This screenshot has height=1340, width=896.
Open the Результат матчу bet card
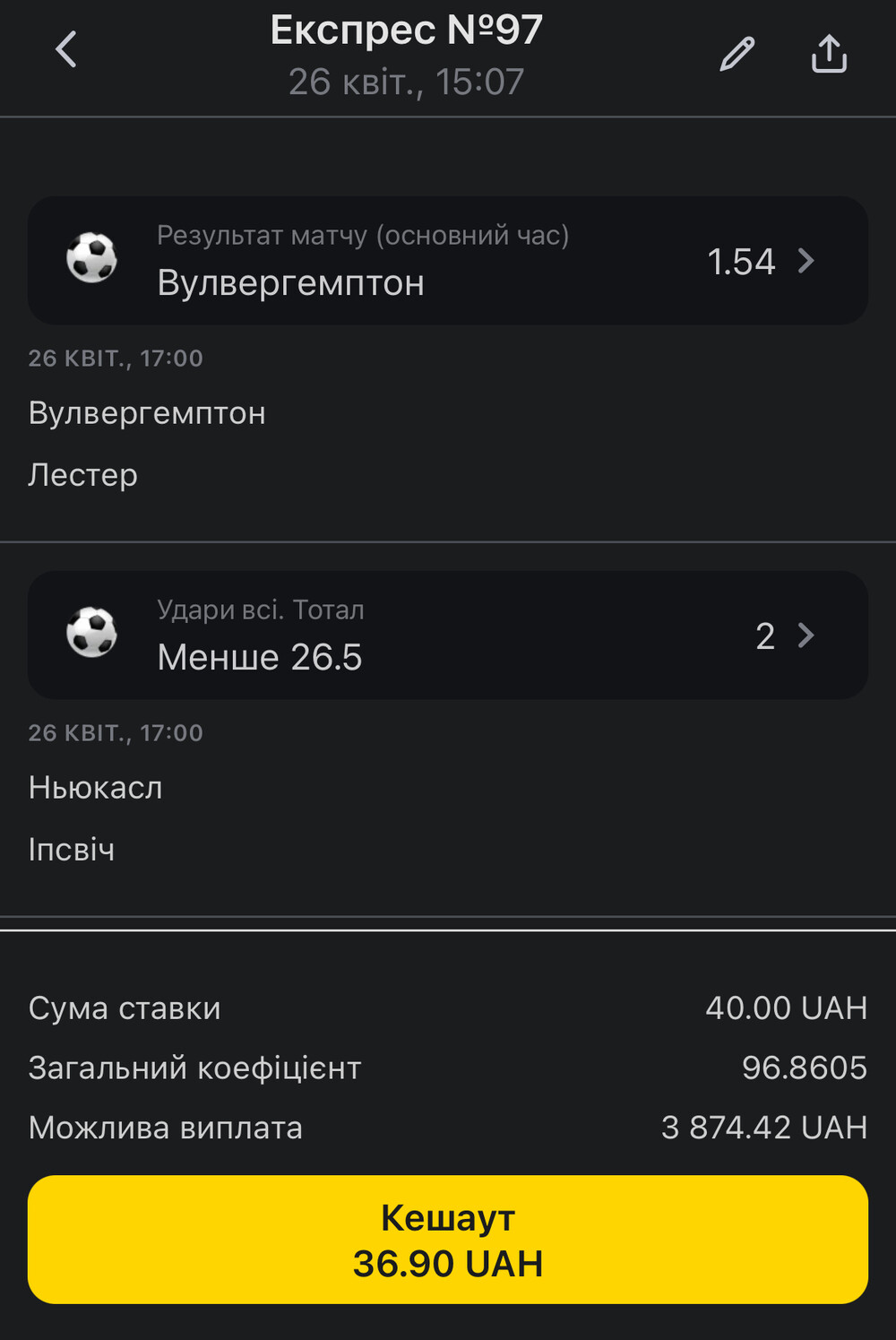click(x=448, y=261)
